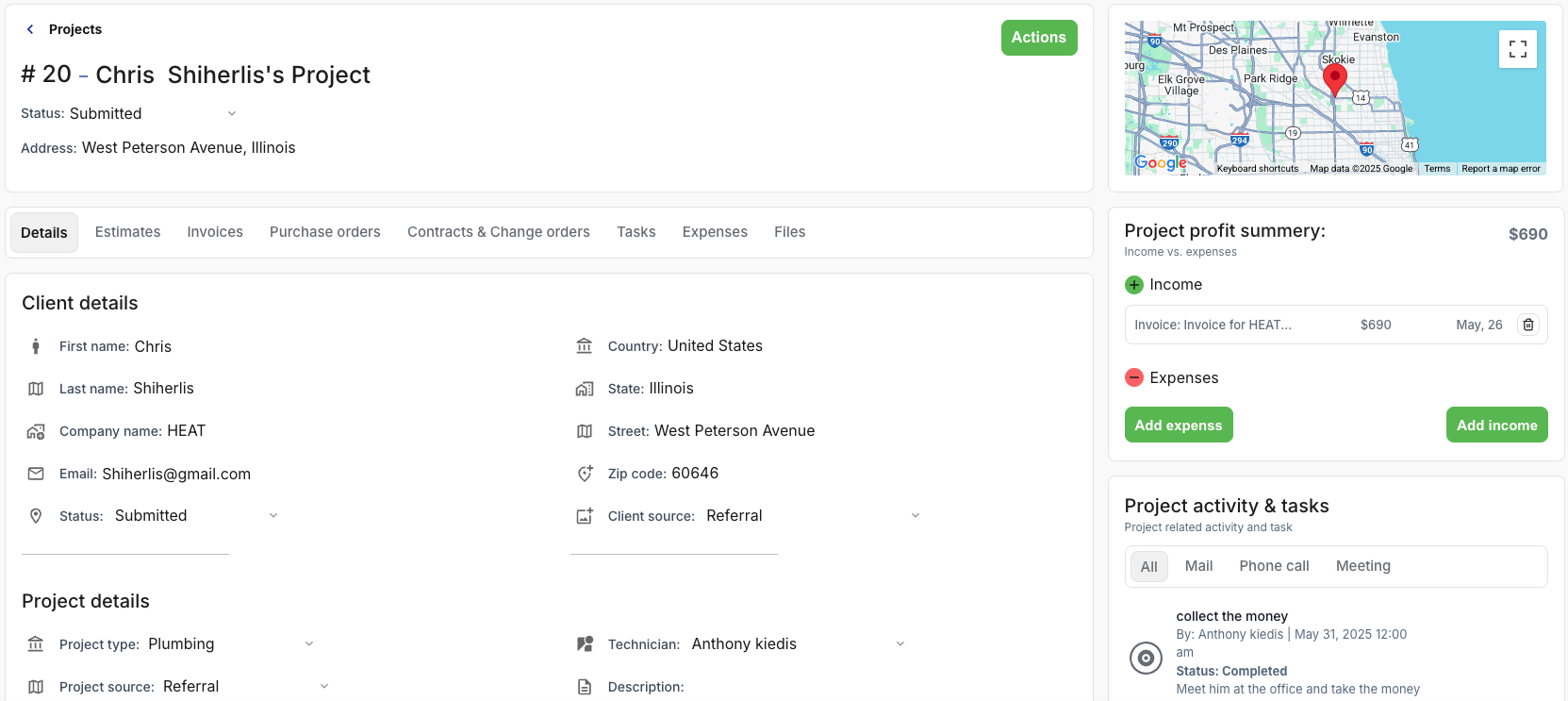Click the project title Chris Shiherlis's Project
Image resolution: width=1568 pixels, height=701 pixels.
click(x=233, y=75)
